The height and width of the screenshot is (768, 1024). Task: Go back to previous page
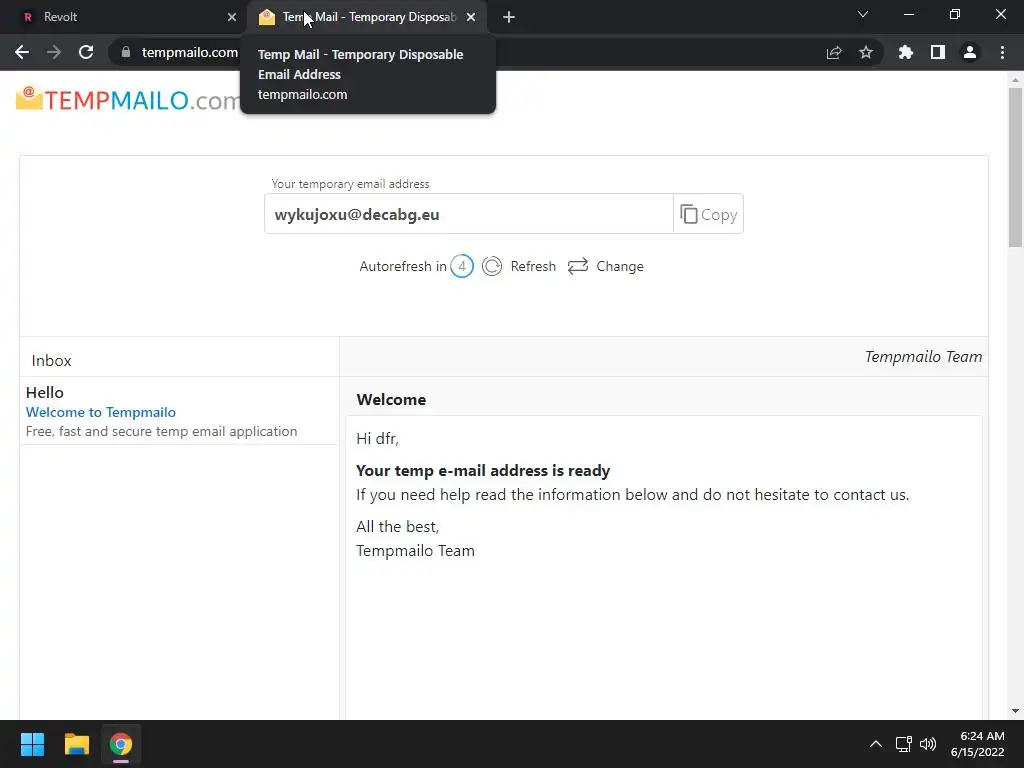pos(22,52)
